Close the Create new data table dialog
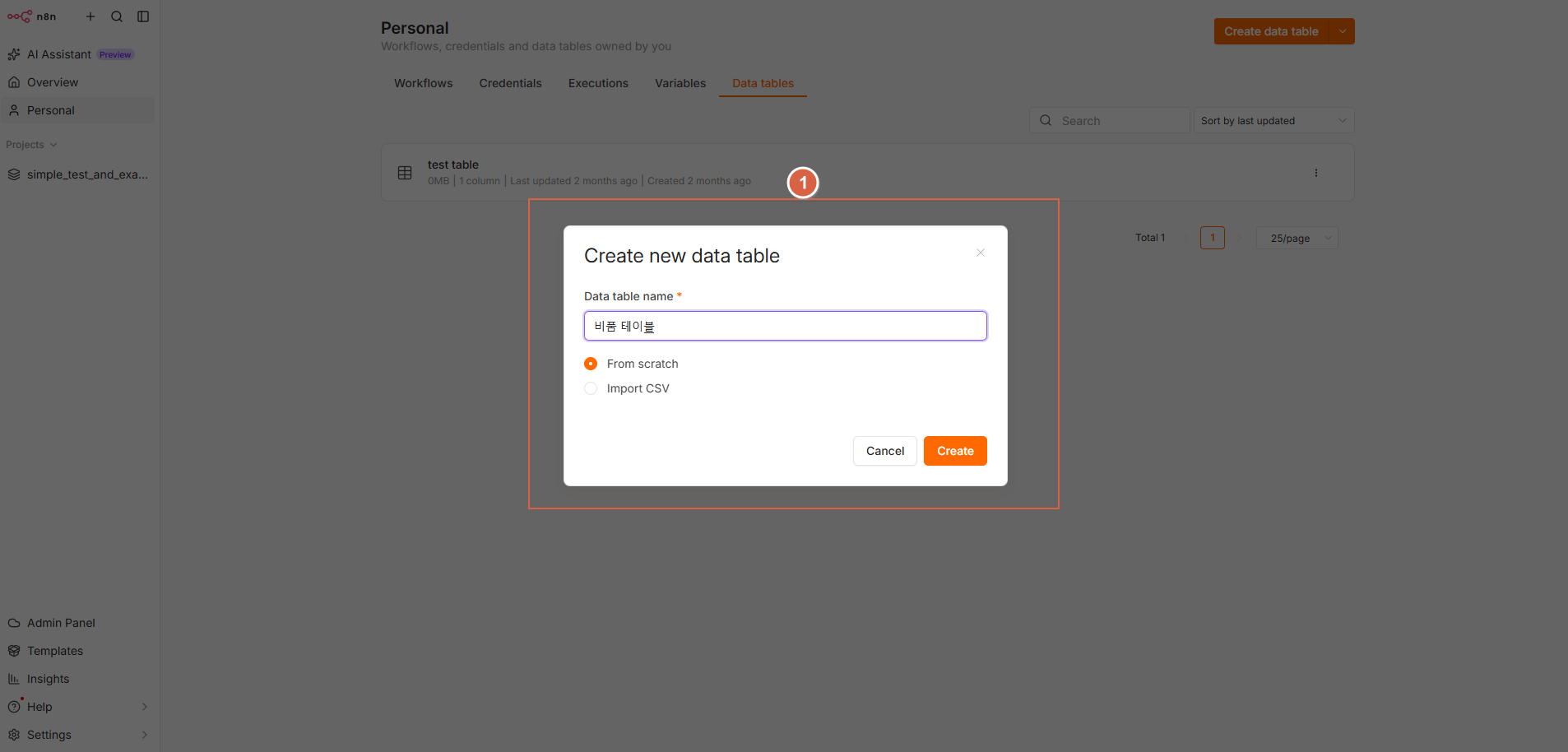 click(981, 253)
